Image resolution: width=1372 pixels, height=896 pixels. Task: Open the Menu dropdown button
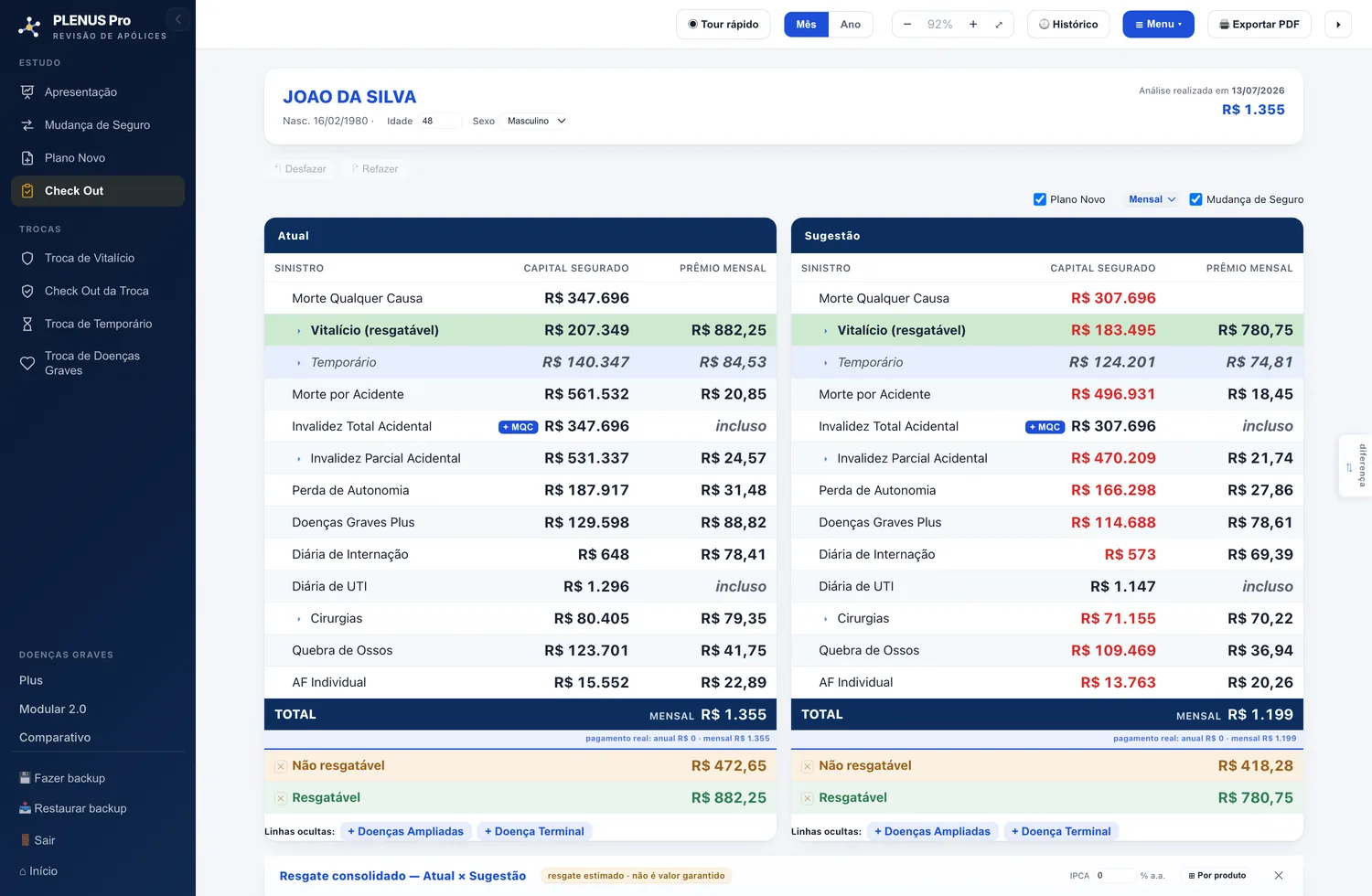pos(1158,25)
